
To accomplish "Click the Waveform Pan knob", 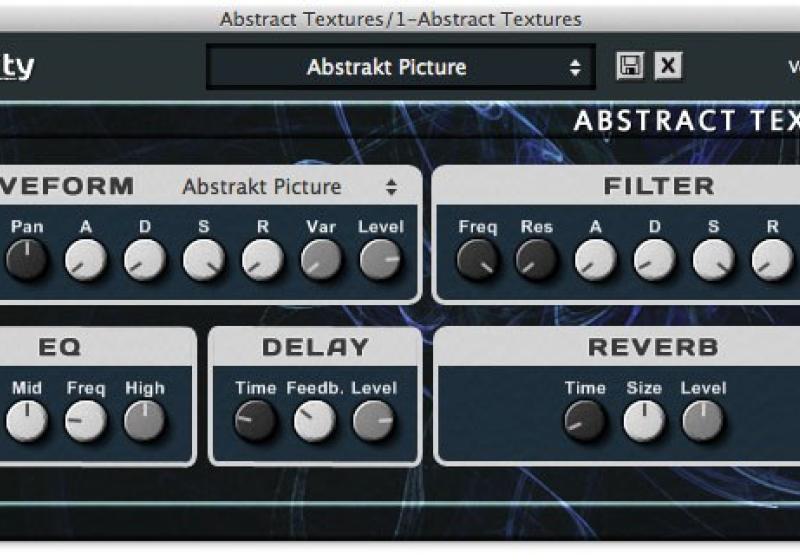I will (26, 260).
